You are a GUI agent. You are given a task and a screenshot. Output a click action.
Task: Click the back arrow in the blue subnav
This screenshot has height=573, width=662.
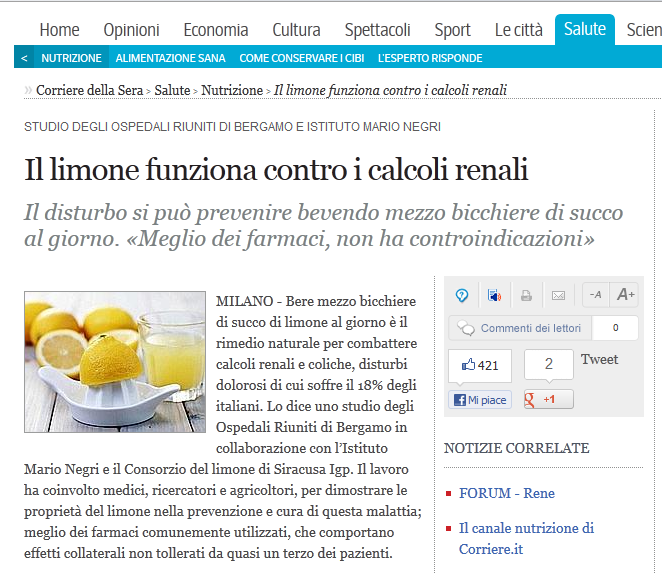coord(24,58)
